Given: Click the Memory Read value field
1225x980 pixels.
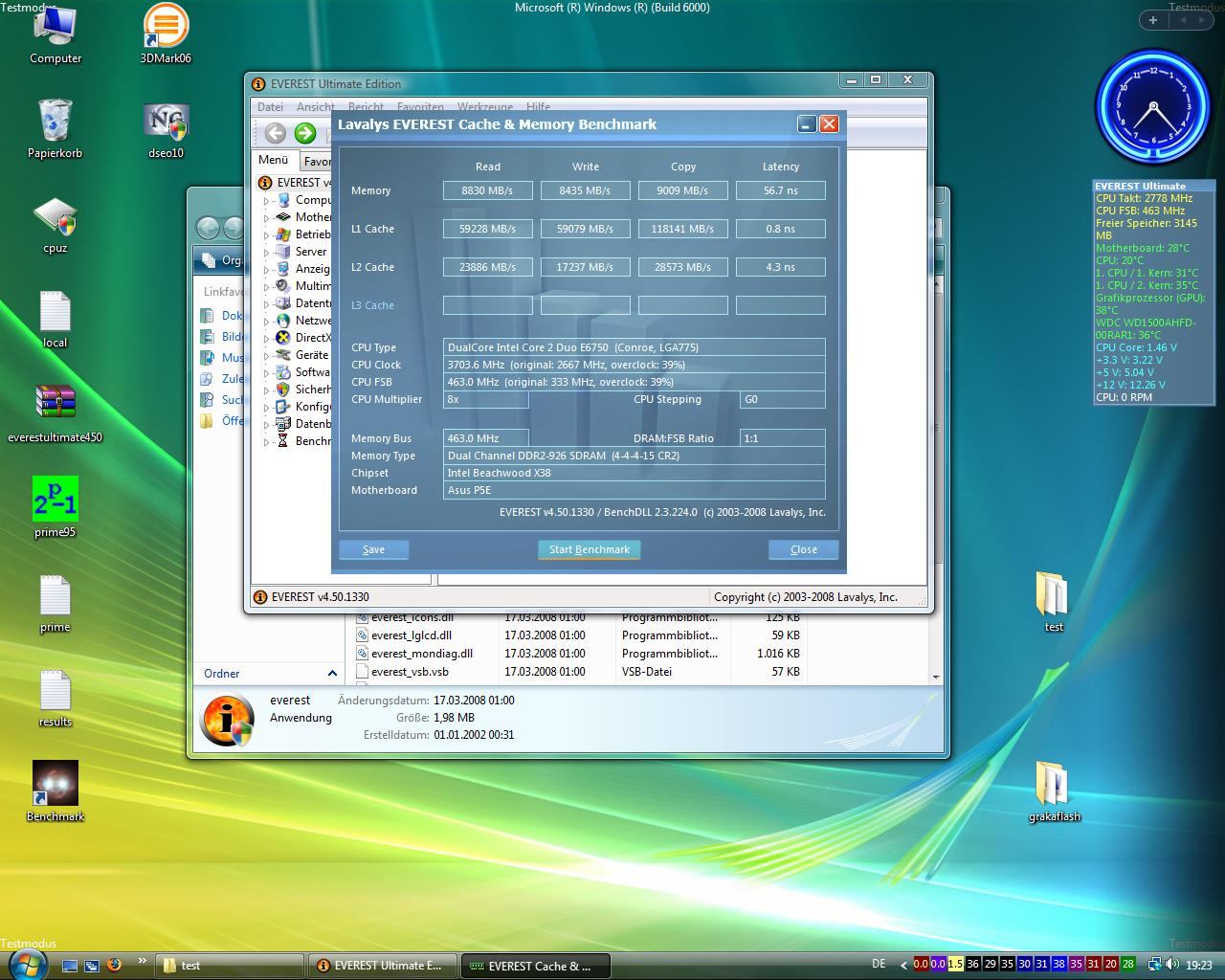Looking at the screenshot, I should coord(487,190).
